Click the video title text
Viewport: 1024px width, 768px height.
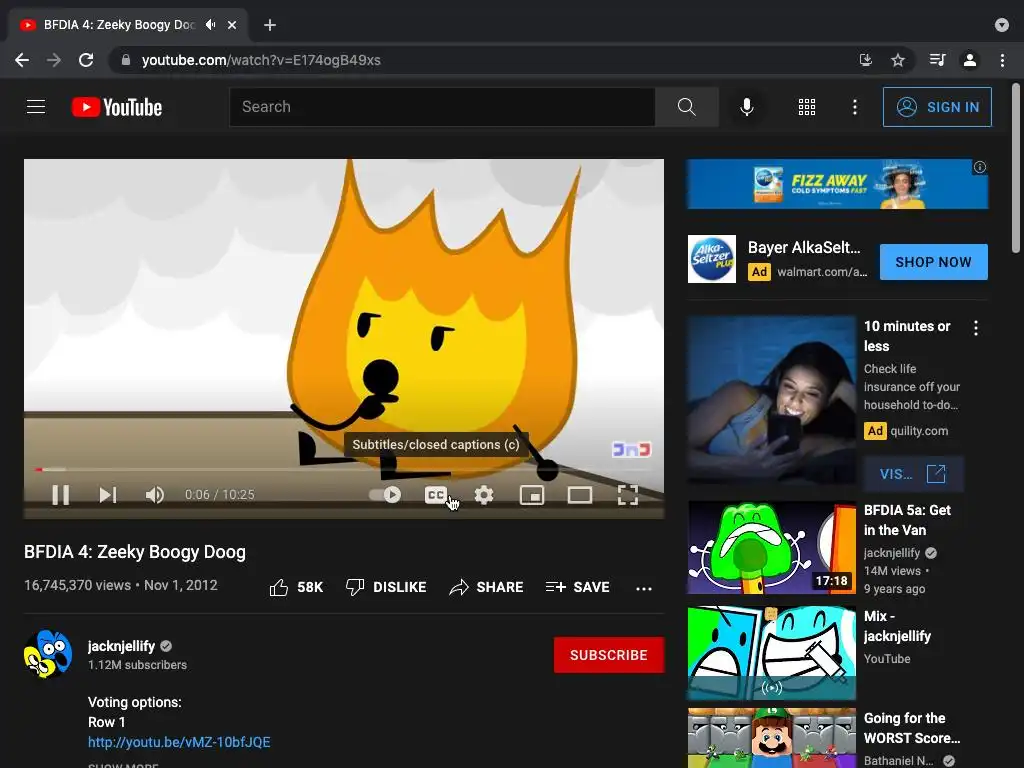coord(135,552)
